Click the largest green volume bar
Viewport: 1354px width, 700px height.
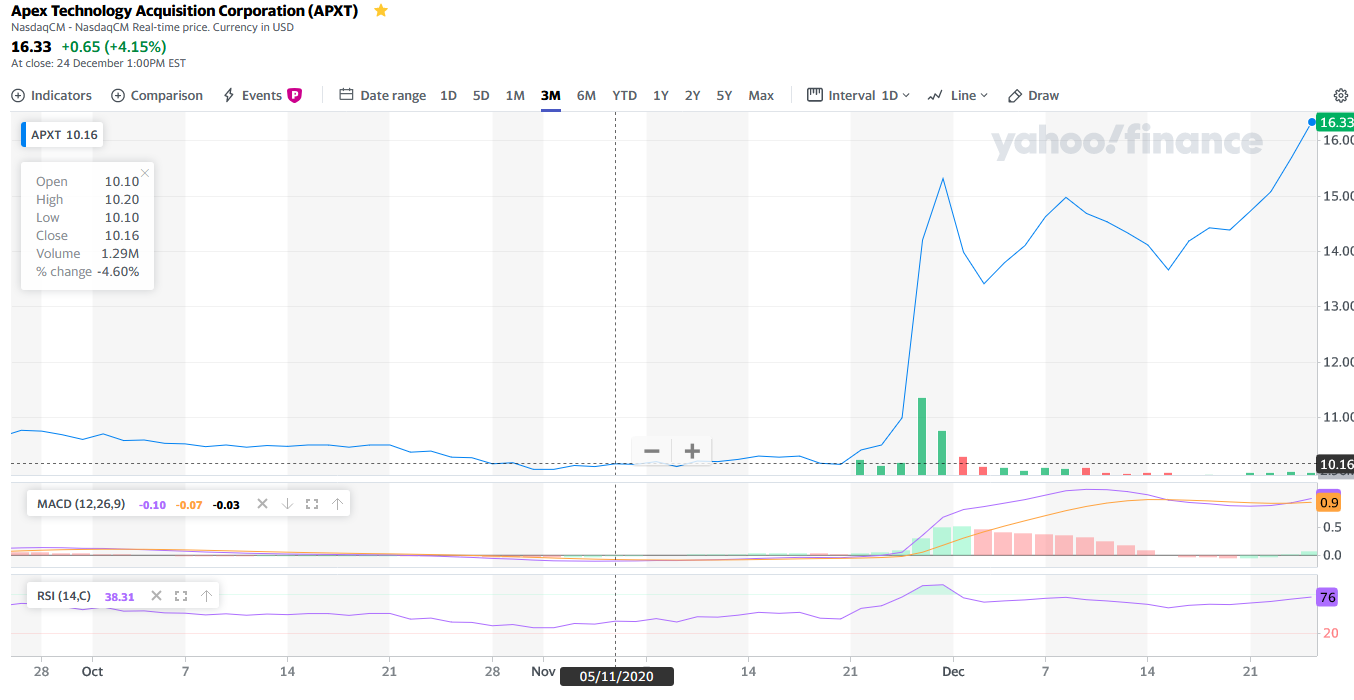pyautogui.click(x=921, y=437)
